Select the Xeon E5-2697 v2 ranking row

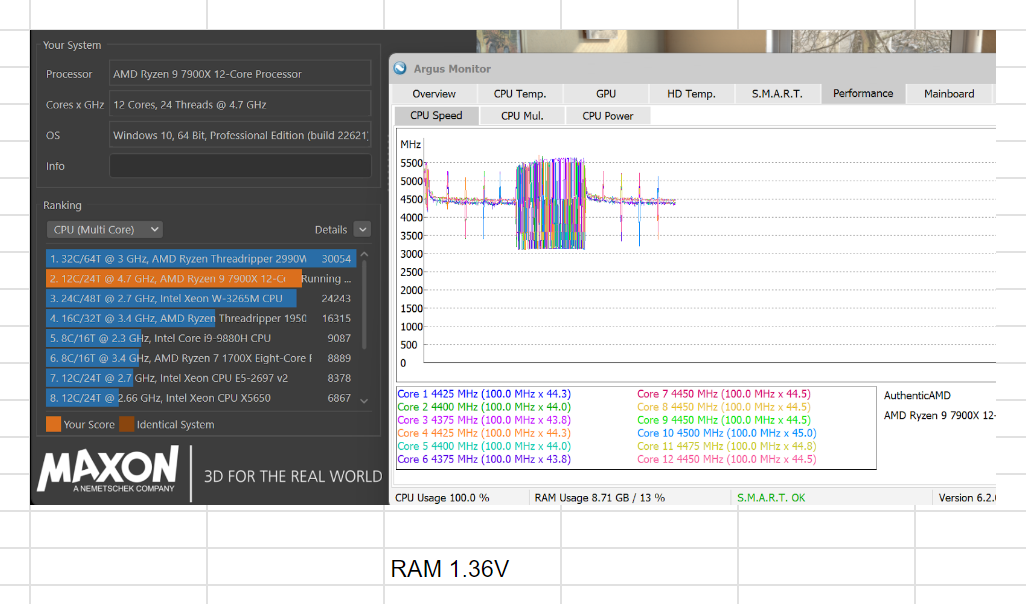coord(201,378)
